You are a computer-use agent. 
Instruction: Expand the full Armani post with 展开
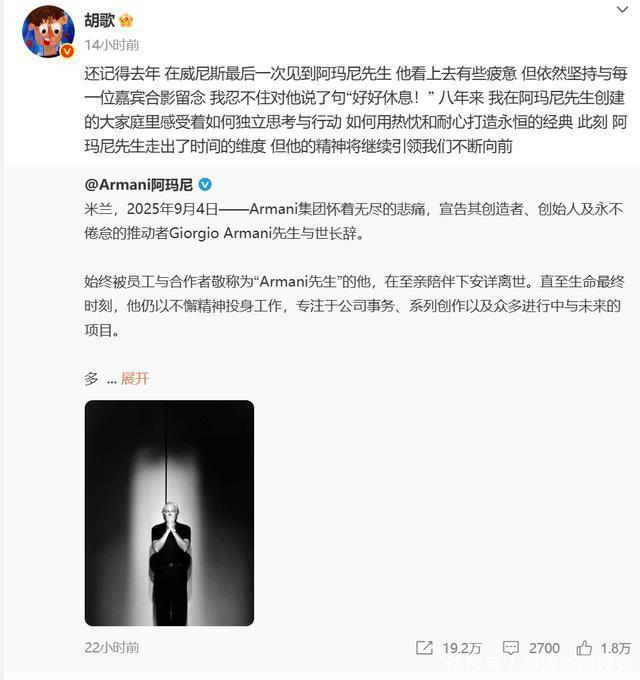pos(135,379)
